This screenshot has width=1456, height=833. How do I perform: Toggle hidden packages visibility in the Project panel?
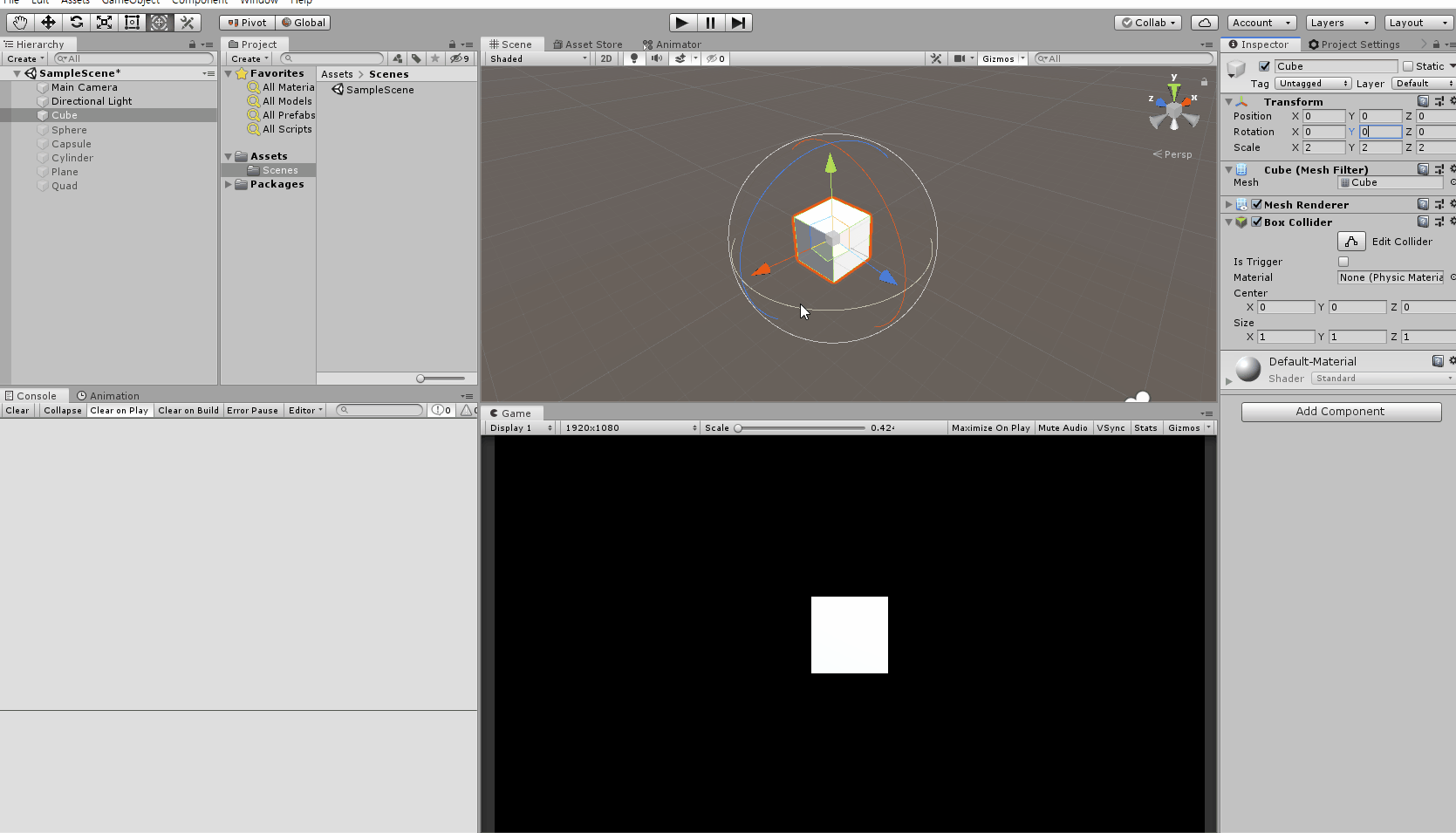460,58
